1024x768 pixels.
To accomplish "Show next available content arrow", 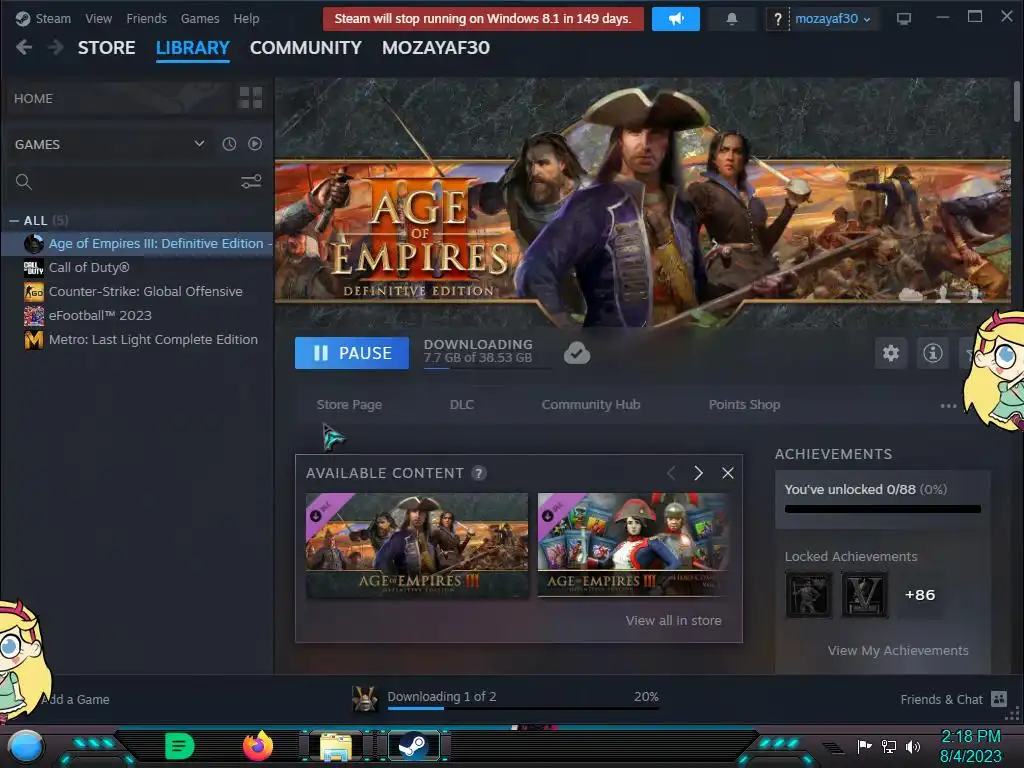I will (698, 473).
